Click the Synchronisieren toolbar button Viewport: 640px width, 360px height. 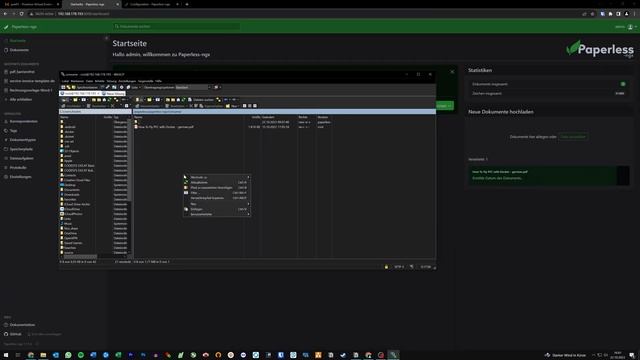tap(85, 87)
